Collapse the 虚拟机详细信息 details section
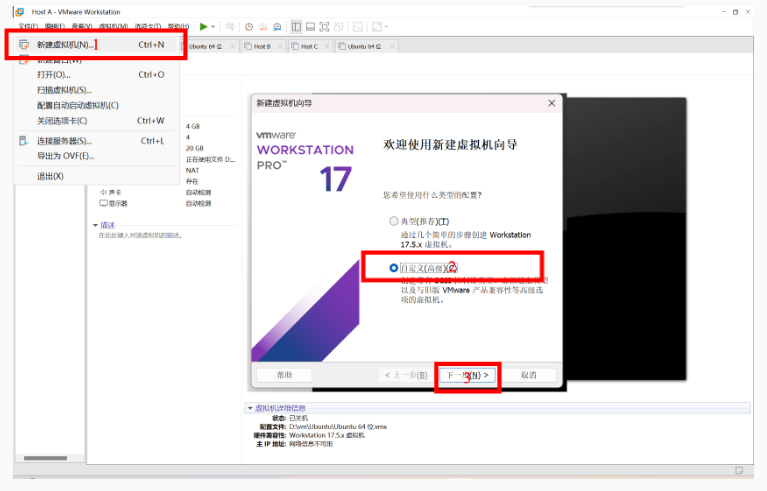This screenshot has height=491, width=767. pyautogui.click(x=250, y=408)
